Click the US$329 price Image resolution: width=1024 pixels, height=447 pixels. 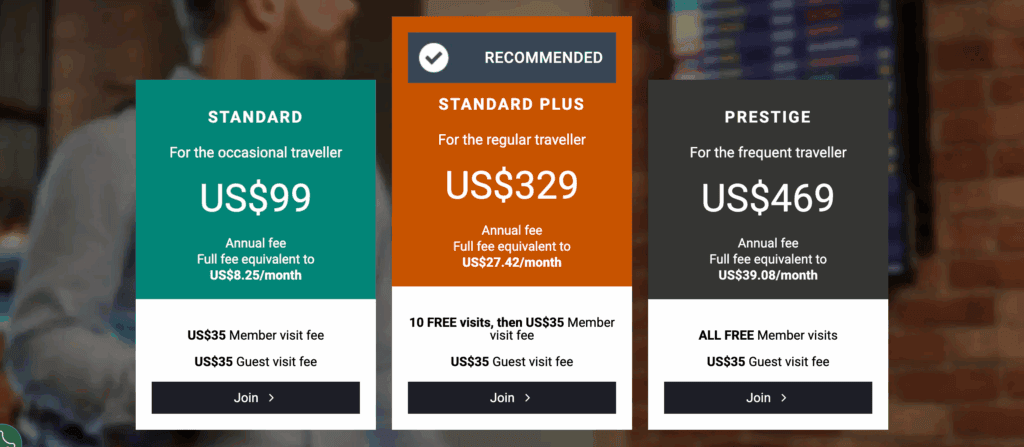(511, 184)
